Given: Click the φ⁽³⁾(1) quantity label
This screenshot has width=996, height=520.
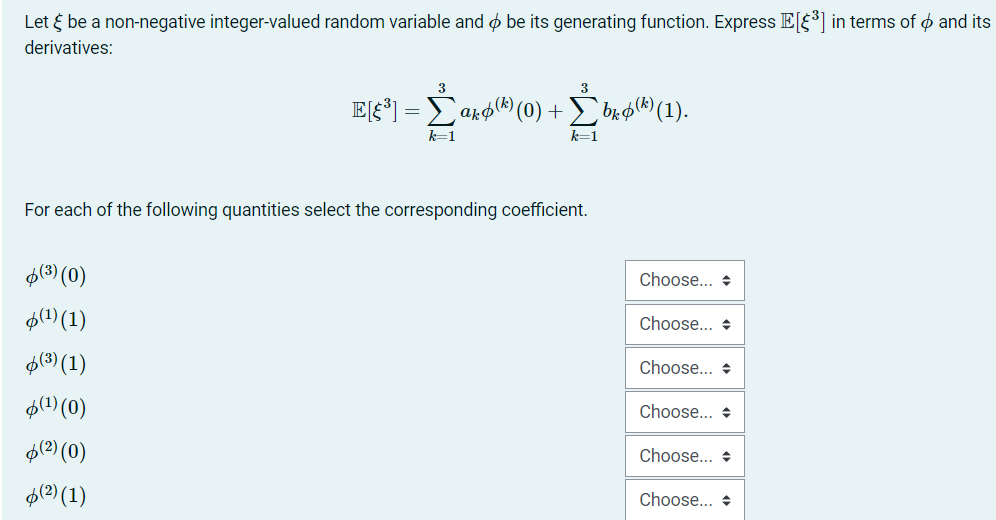Looking at the screenshot, I should 55,363.
